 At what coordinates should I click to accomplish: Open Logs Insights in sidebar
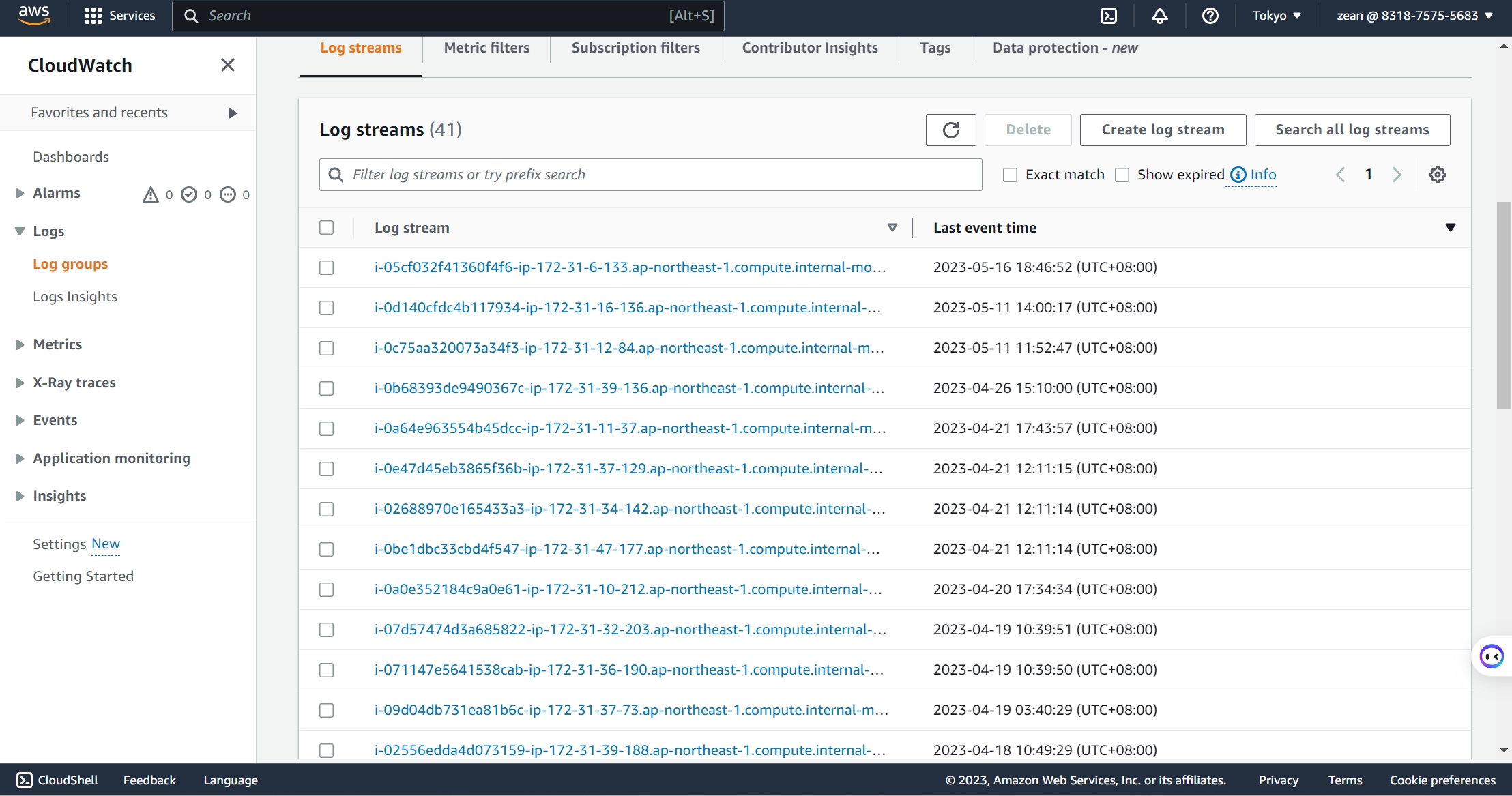click(x=75, y=297)
